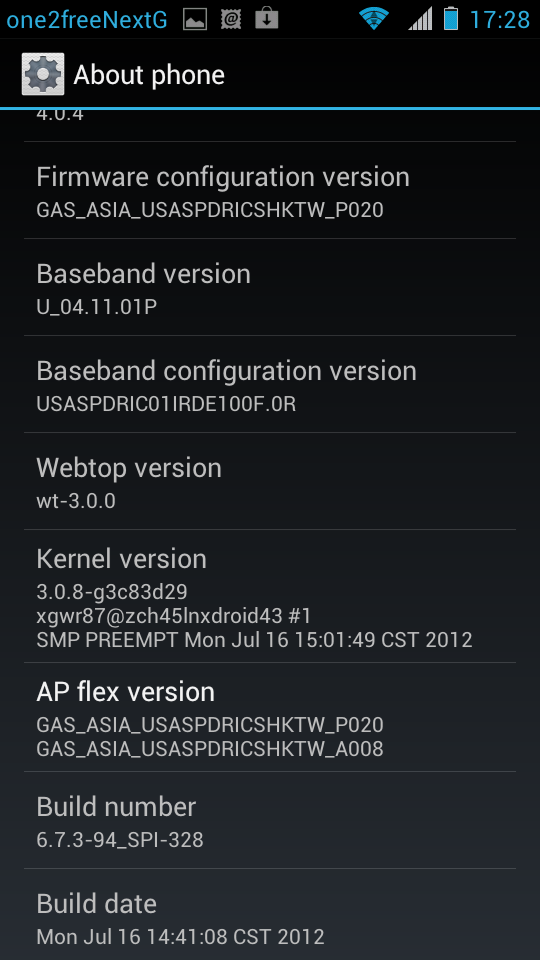Image resolution: width=540 pixels, height=960 pixels.
Task: Tap the 4.0.4 Android version value
Action: pos(60,114)
